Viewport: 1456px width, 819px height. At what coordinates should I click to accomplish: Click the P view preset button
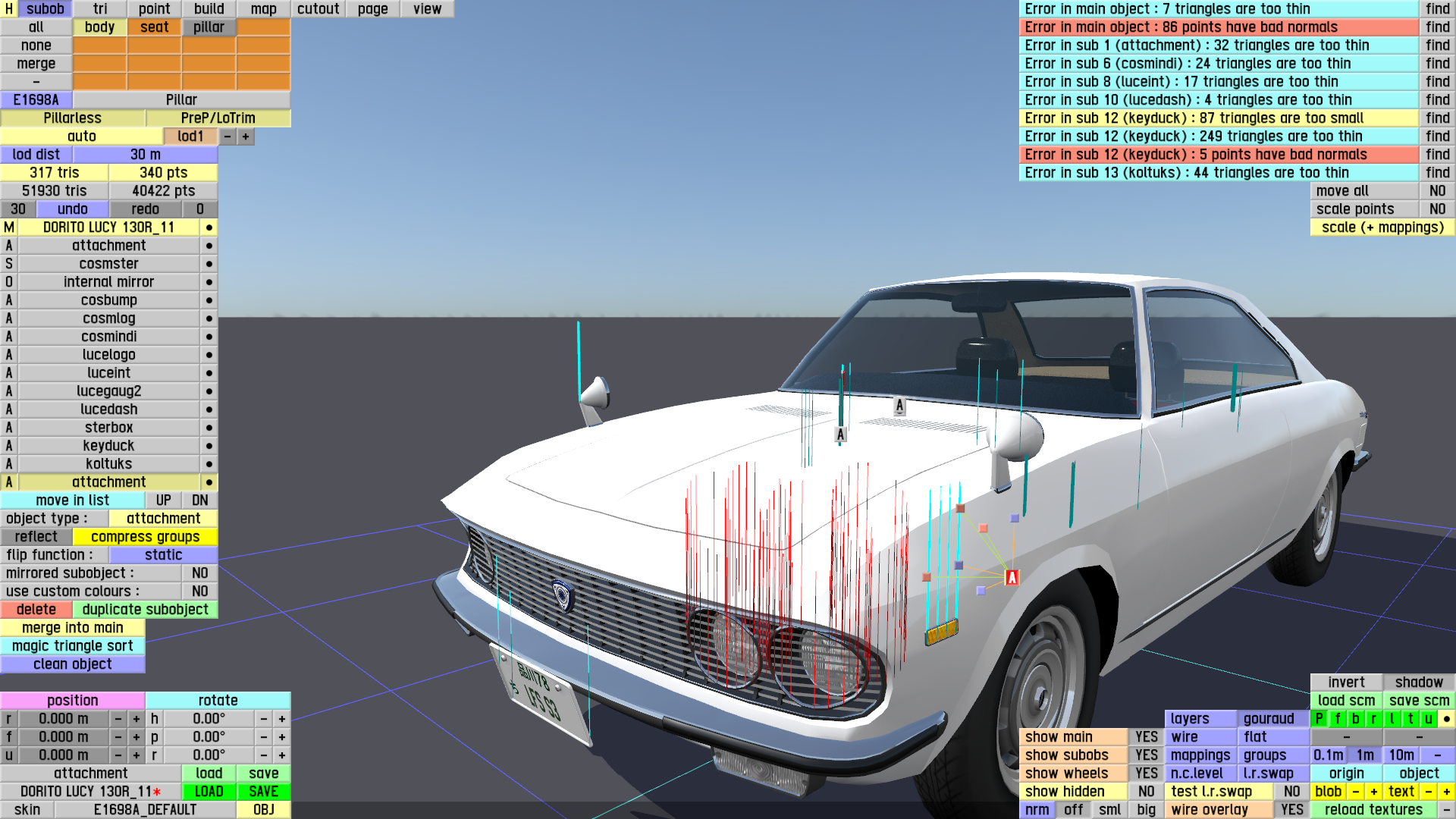tap(1319, 719)
